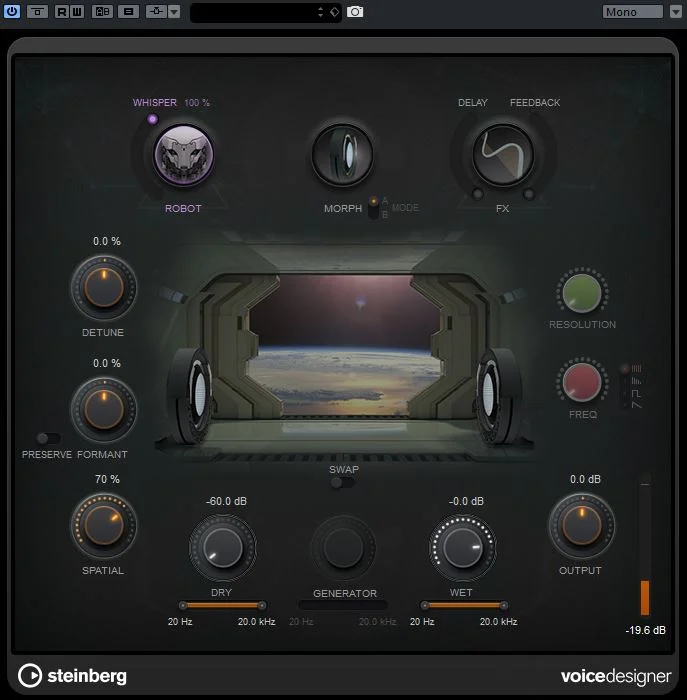Click the Detune 0.0 % value
Screen dimensions: 687x700
[107, 242]
